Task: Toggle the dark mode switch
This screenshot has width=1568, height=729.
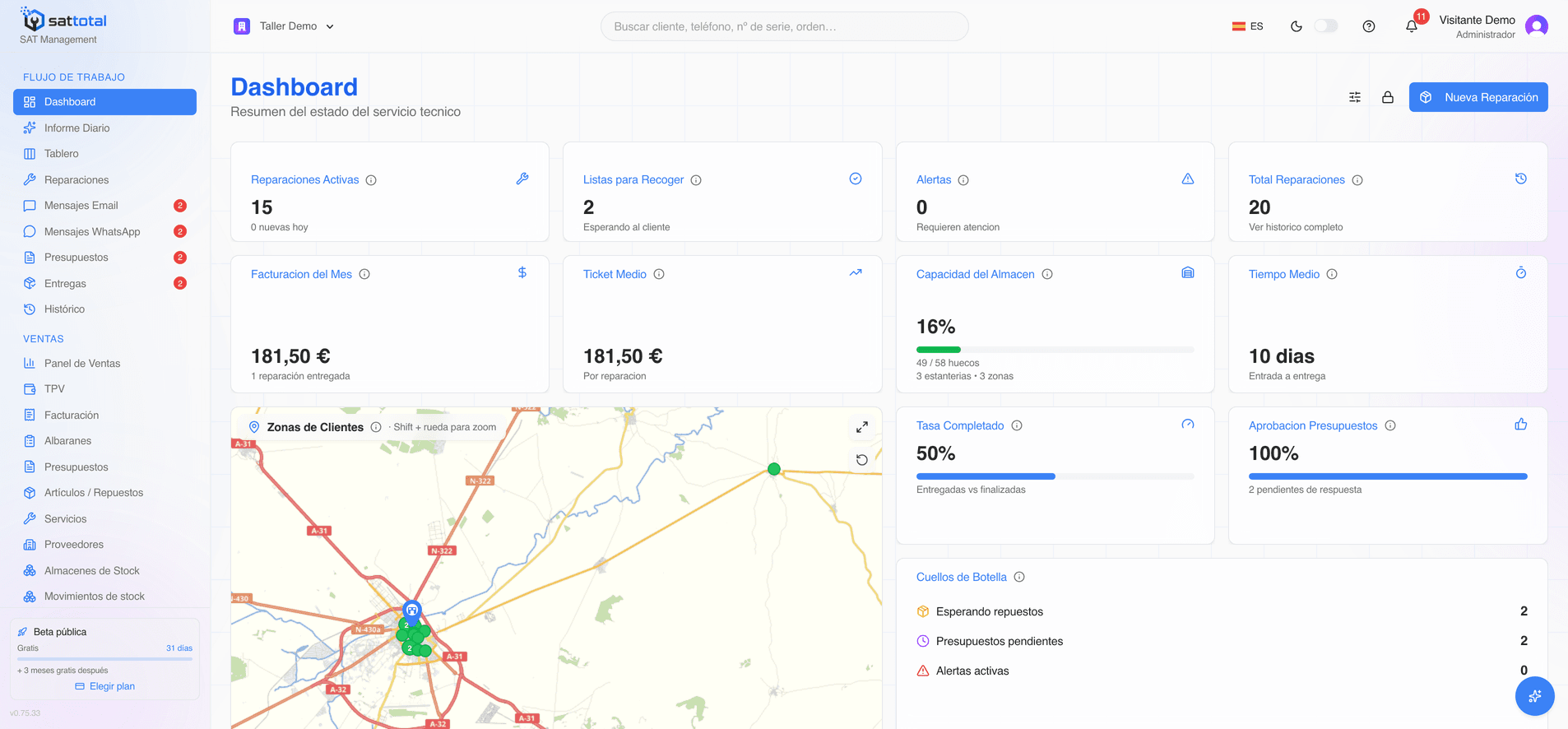Action: (x=1326, y=26)
